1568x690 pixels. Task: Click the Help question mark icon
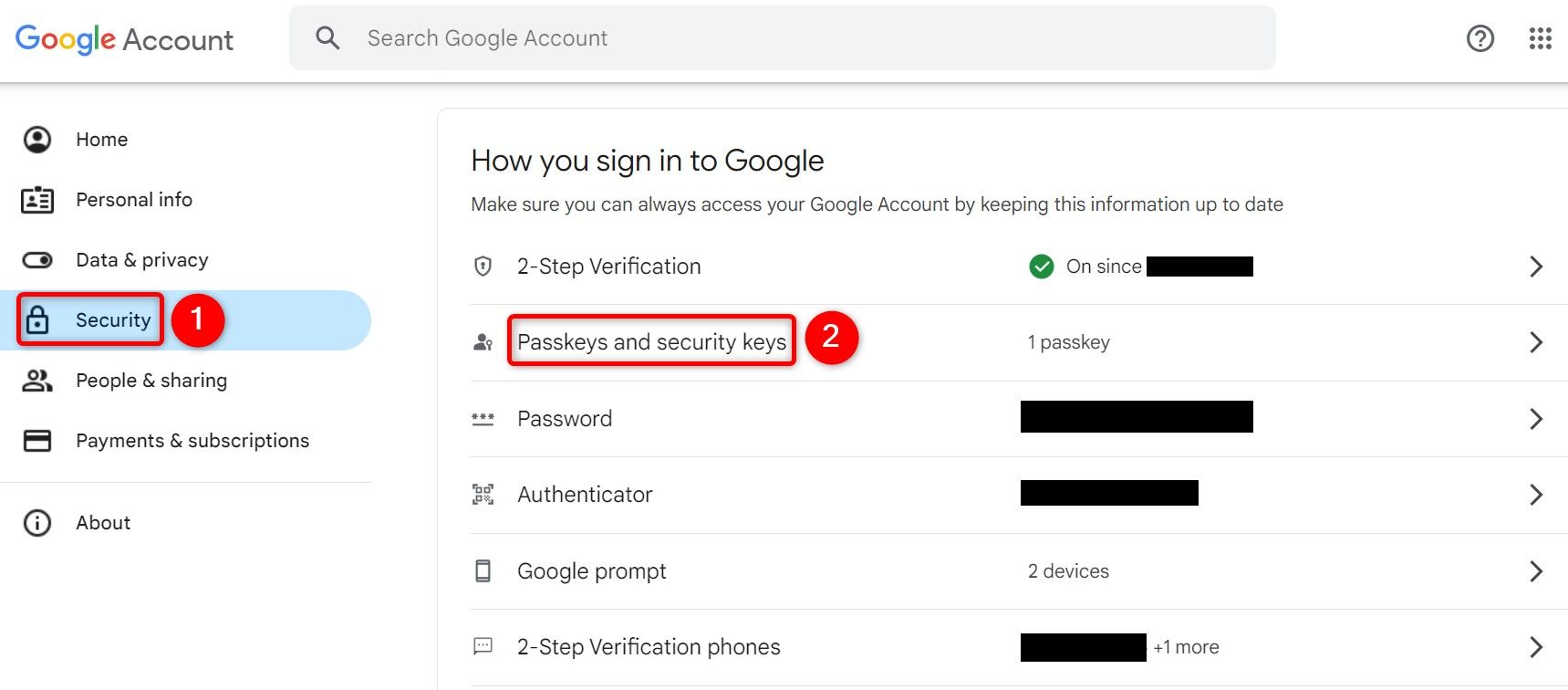1480,38
